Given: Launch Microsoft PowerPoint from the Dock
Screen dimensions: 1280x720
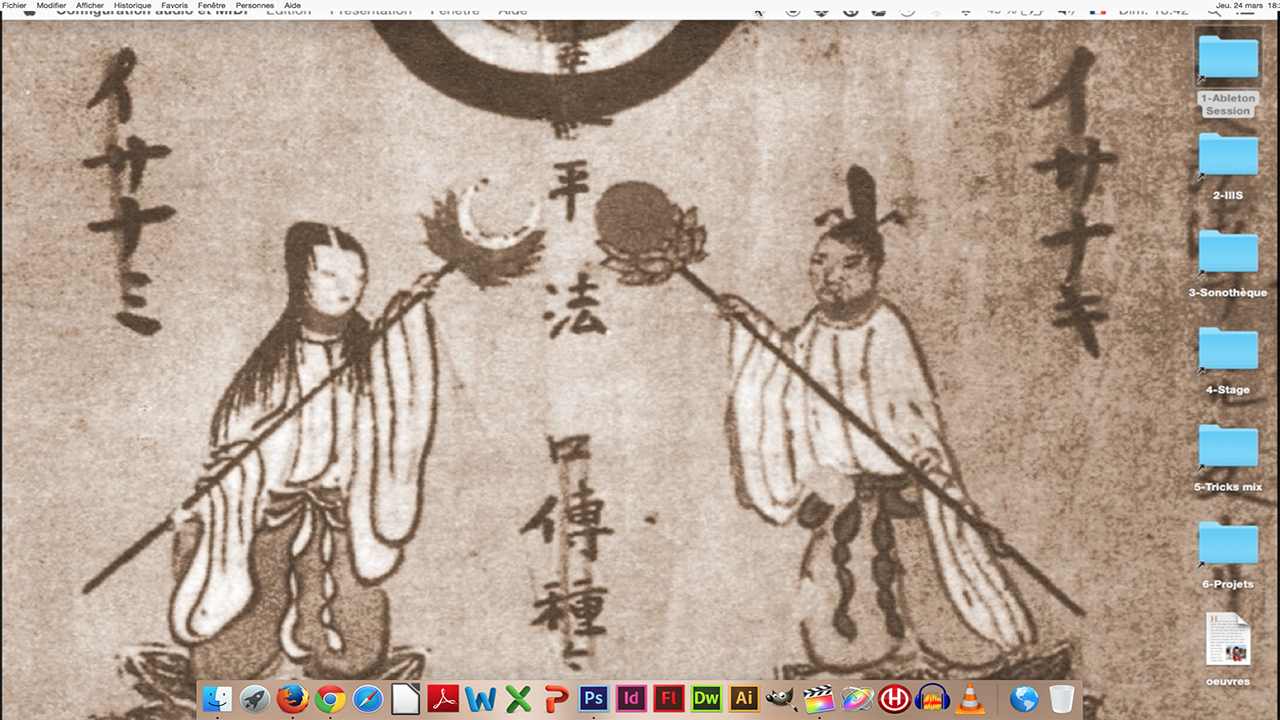Looking at the screenshot, I should tap(556, 699).
